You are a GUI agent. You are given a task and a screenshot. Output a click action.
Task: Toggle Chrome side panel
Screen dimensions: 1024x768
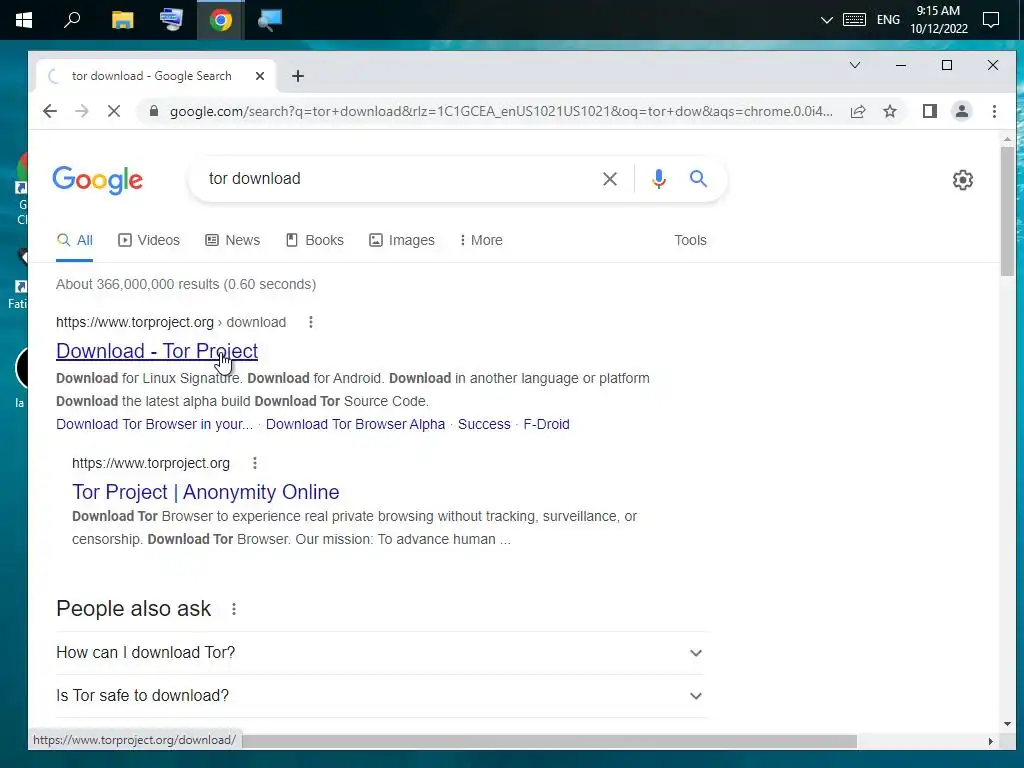pos(930,112)
